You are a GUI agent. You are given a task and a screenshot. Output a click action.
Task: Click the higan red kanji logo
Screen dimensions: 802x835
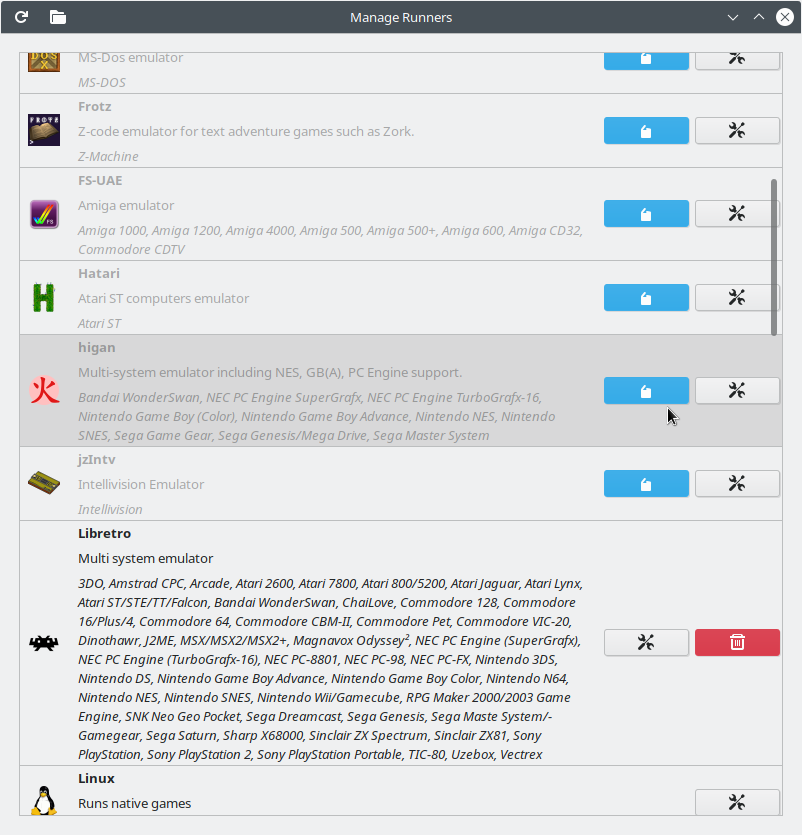pos(44,390)
